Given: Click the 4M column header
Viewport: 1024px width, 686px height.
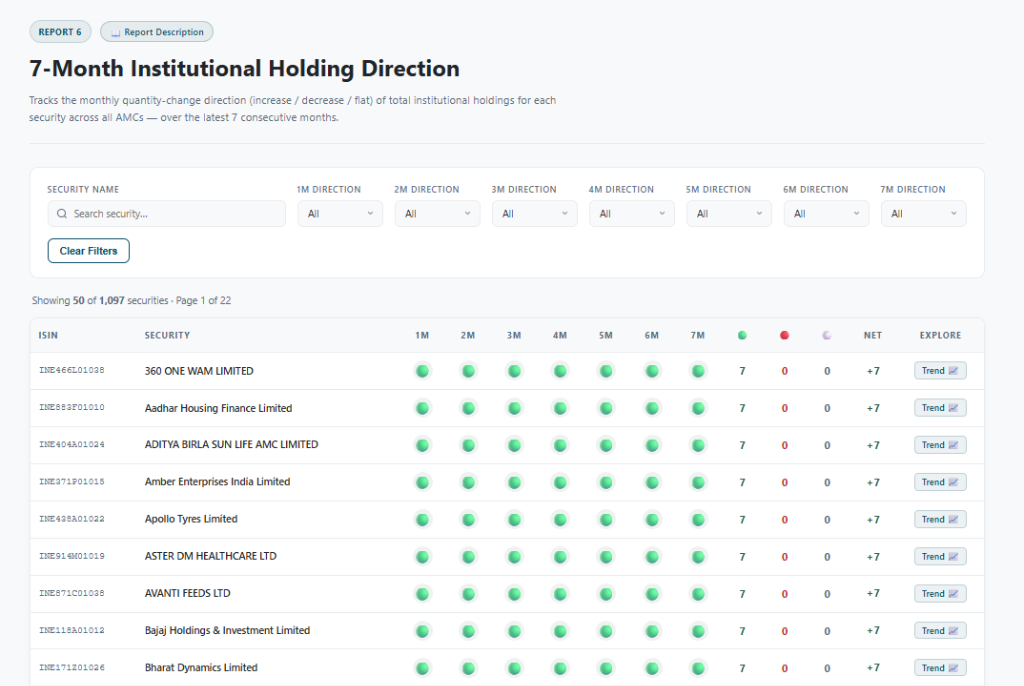Looking at the screenshot, I should point(560,335).
